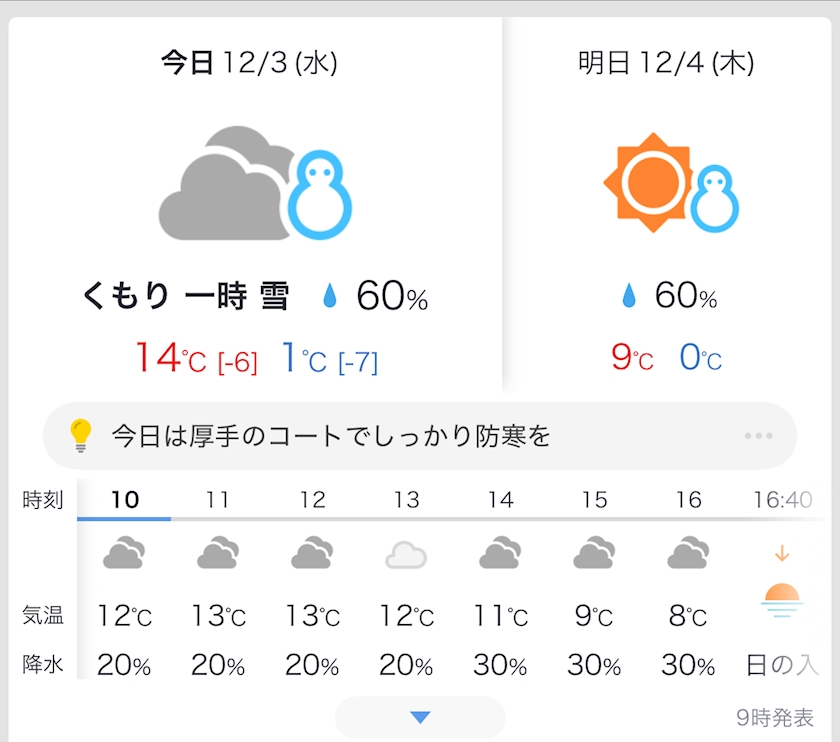Select the 10 o'clock hour column header
The height and width of the screenshot is (742, 840).
[x=125, y=500]
